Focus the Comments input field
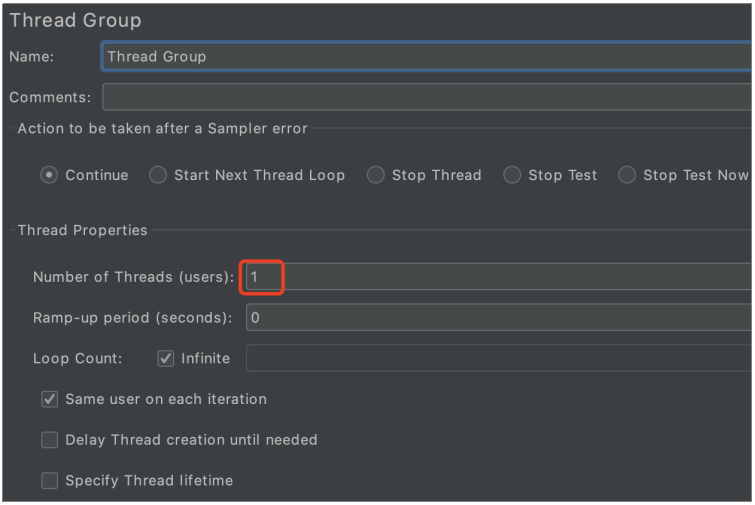The image size is (755, 505). 425,97
